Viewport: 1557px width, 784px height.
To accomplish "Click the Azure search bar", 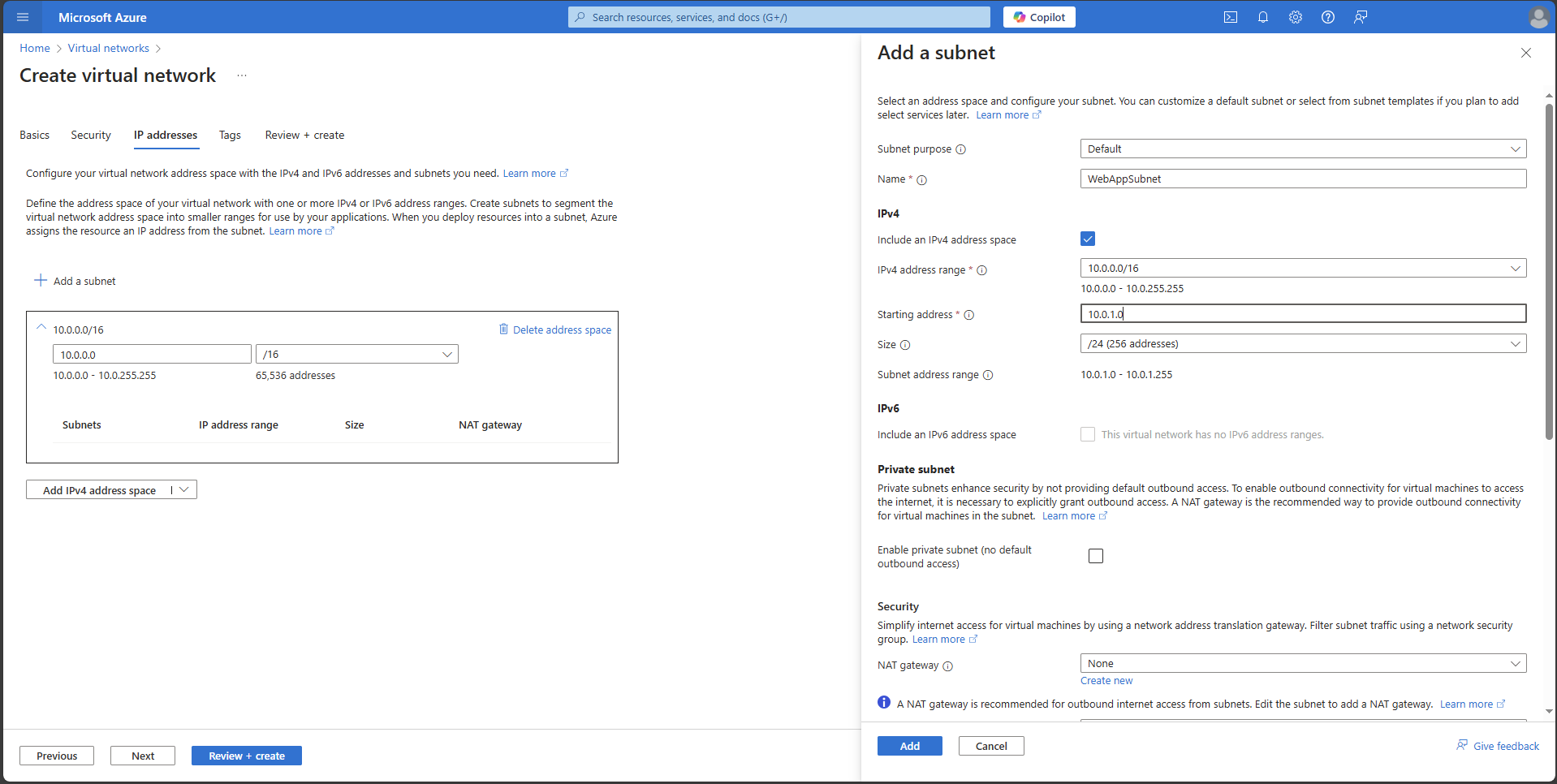I will 779,17.
